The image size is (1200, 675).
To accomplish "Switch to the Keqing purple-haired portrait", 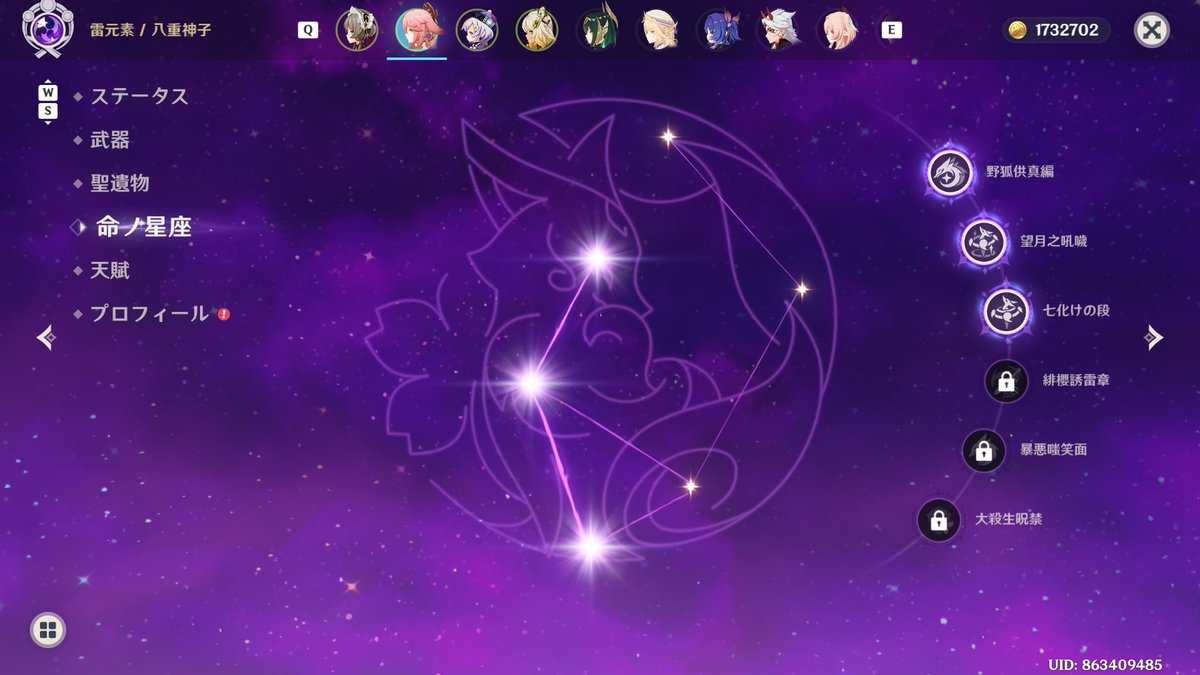I will coord(477,30).
